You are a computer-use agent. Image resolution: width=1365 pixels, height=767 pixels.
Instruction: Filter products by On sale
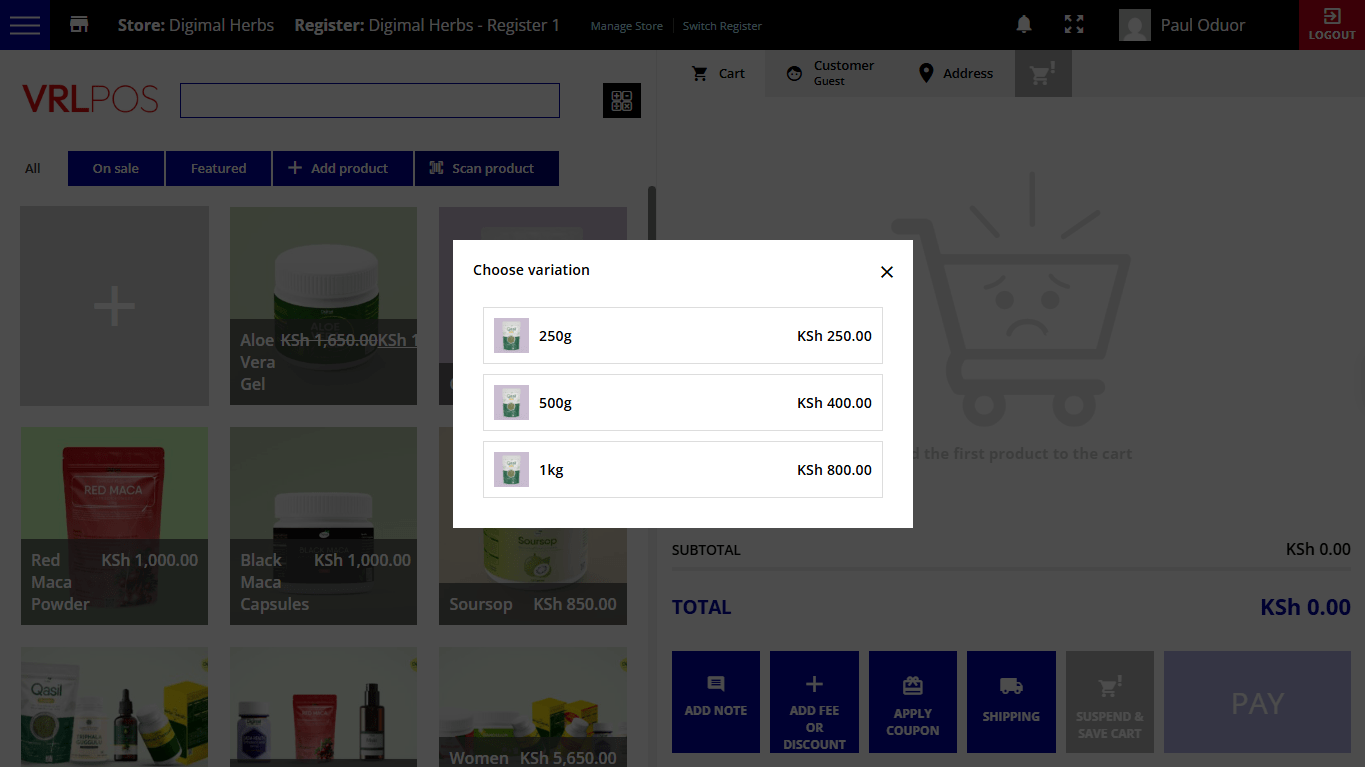pyautogui.click(x=116, y=169)
